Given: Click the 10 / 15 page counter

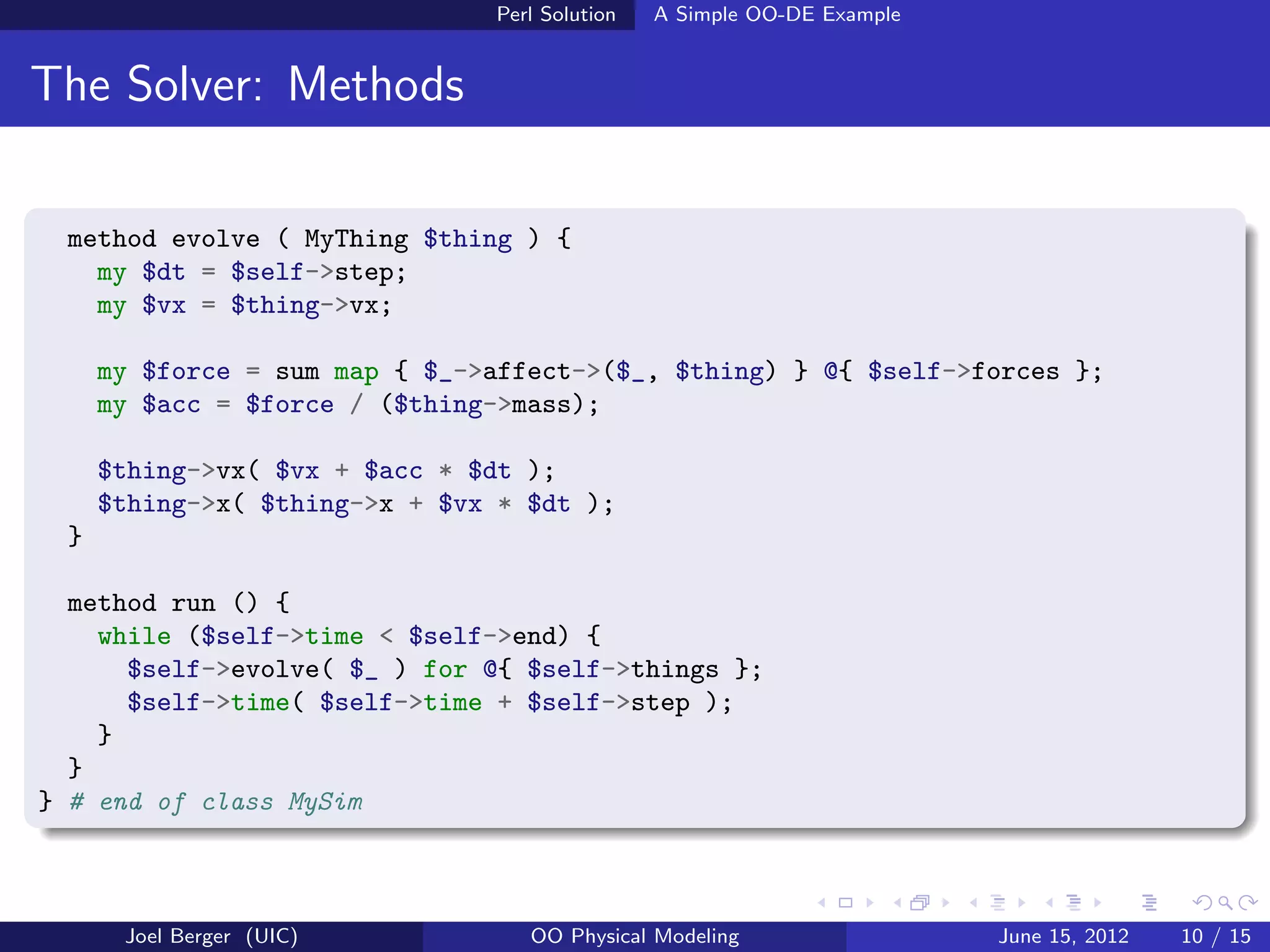Looking at the screenshot, I should 1216,936.
